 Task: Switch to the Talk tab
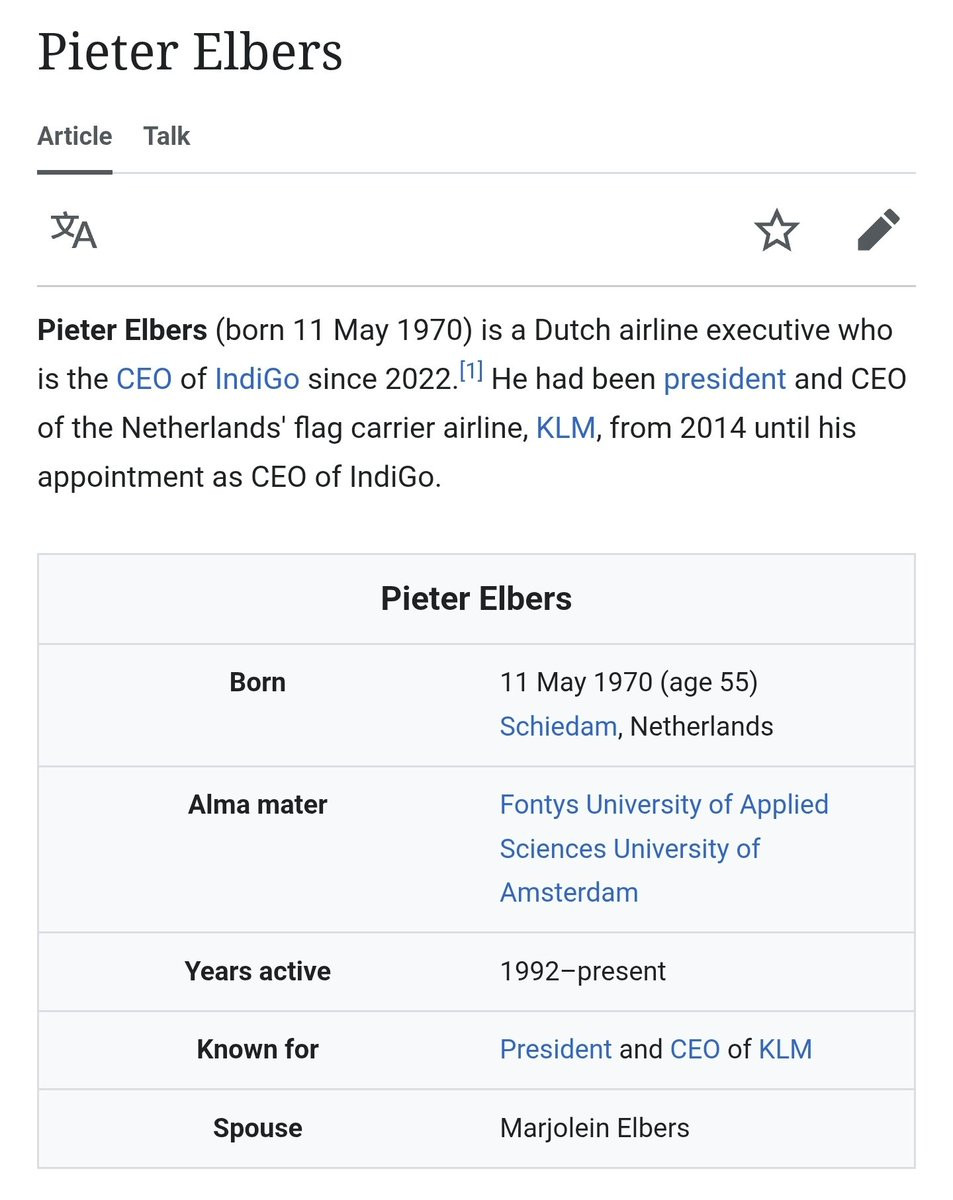point(166,136)
